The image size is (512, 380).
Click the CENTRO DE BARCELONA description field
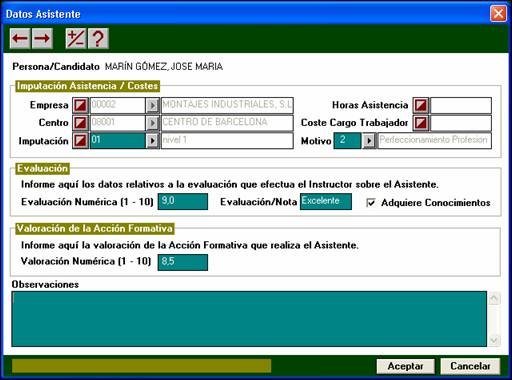pos(227,123)
